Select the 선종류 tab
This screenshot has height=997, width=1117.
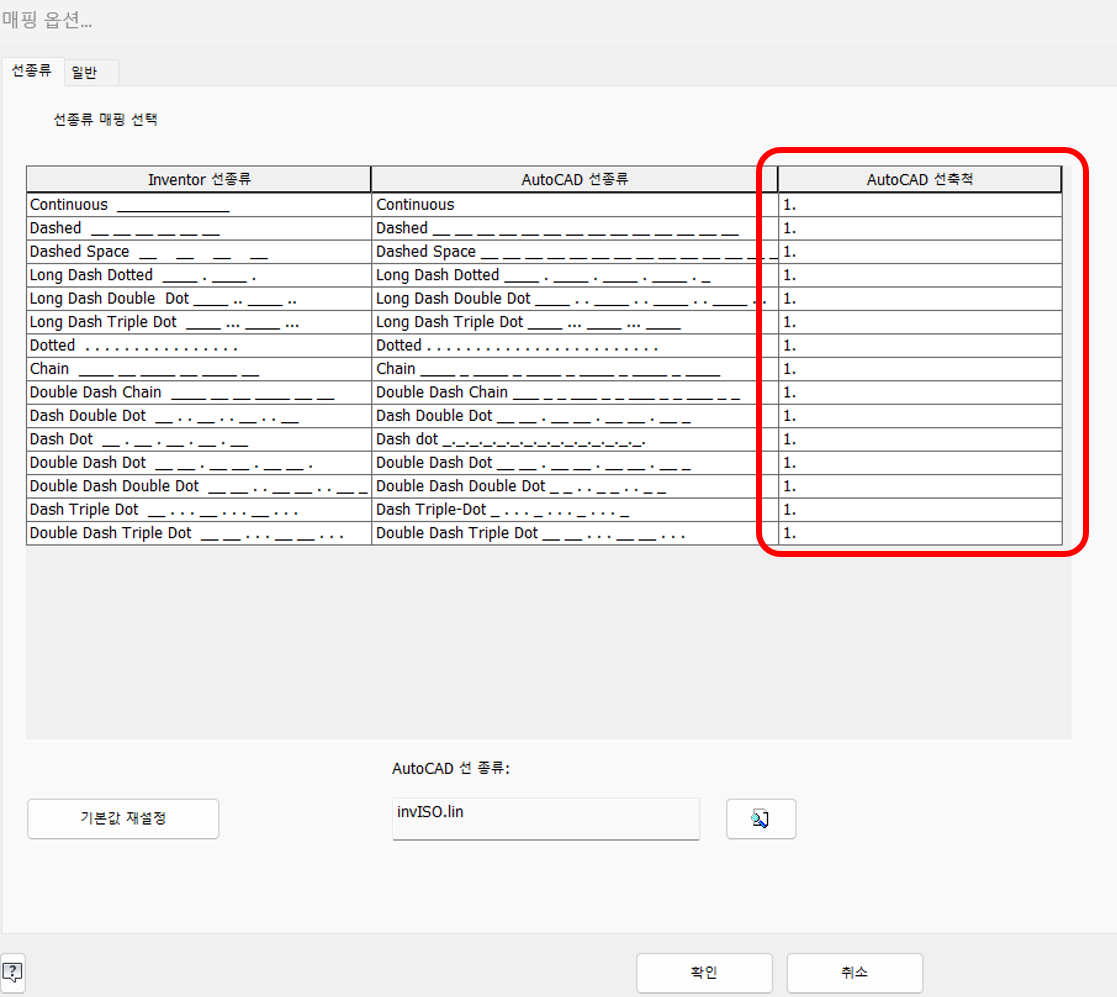point(33,72)
